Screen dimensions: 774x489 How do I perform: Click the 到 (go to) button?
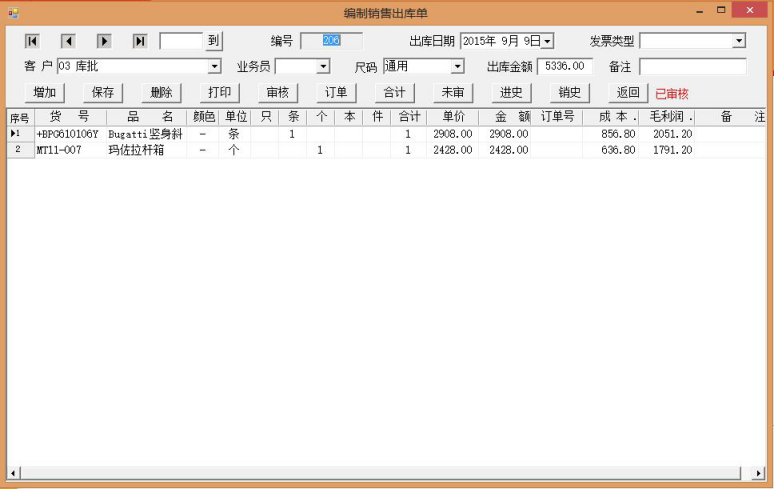pyautogui.click(x=213, y=41)
